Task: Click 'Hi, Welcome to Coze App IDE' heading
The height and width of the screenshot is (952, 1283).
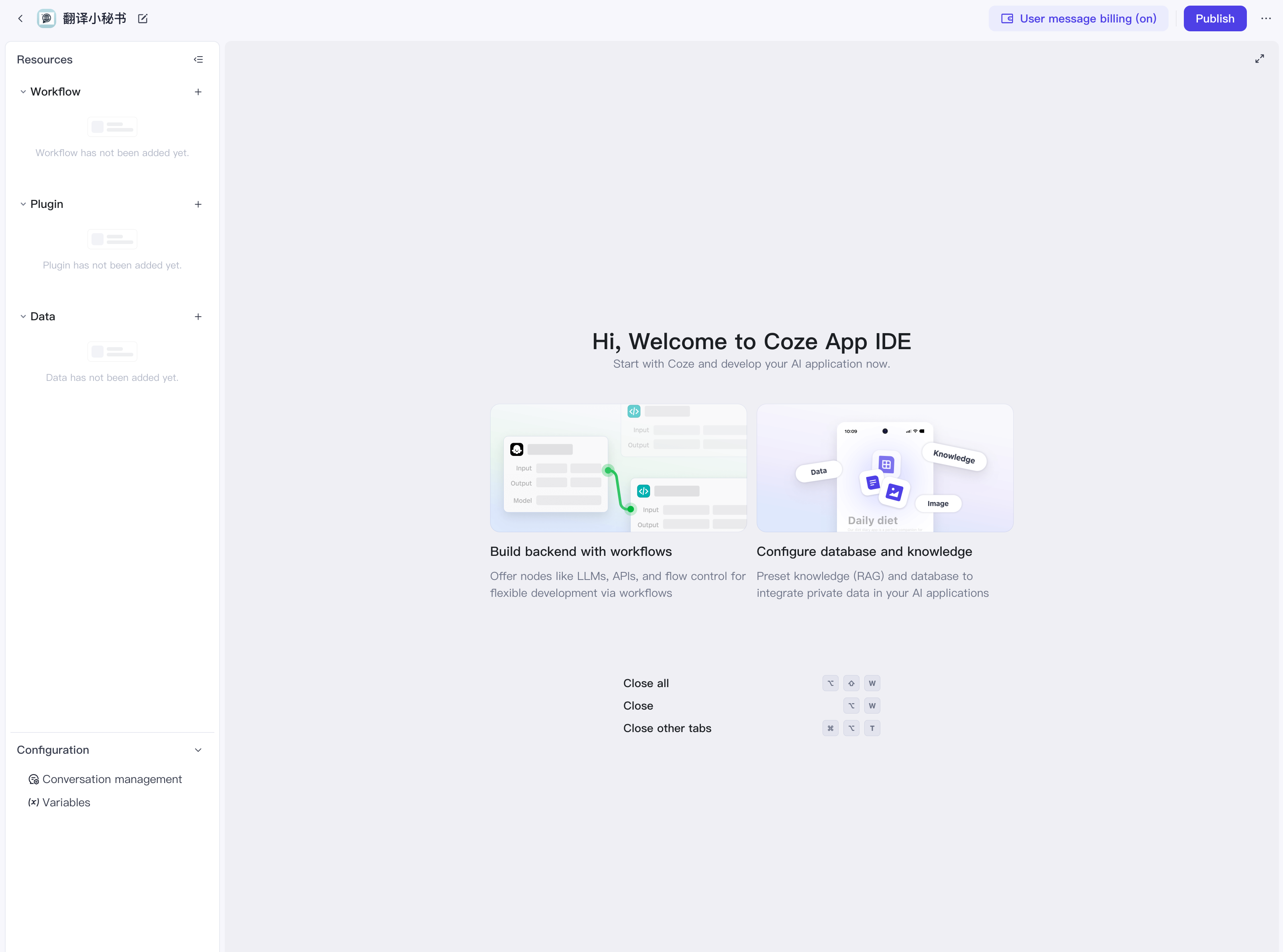Action: coord(751,342)
